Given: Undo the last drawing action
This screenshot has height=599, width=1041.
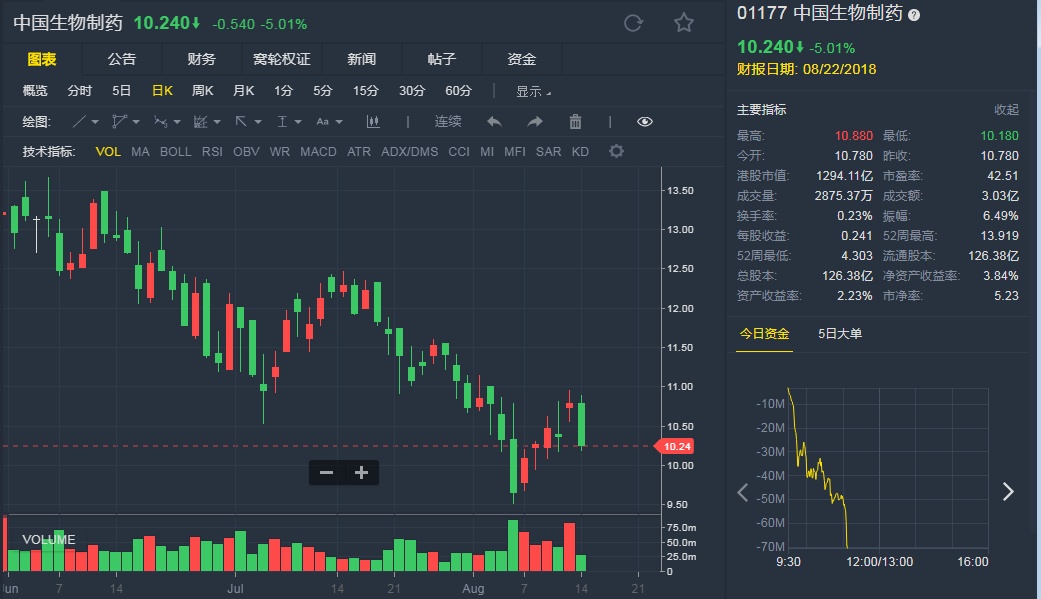Looking at the screenshot, I should [494, 122].
